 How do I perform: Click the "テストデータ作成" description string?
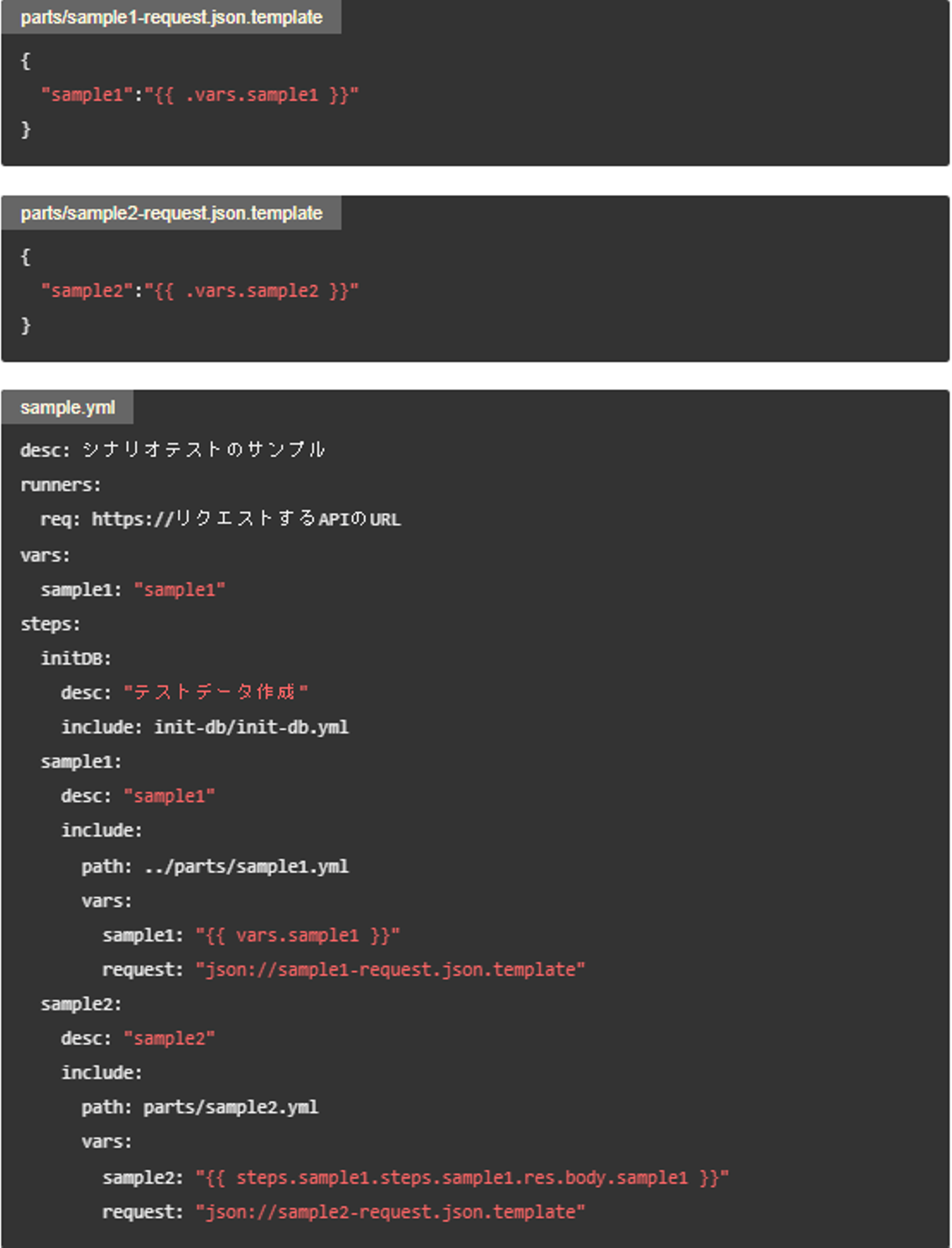point(216,692)
